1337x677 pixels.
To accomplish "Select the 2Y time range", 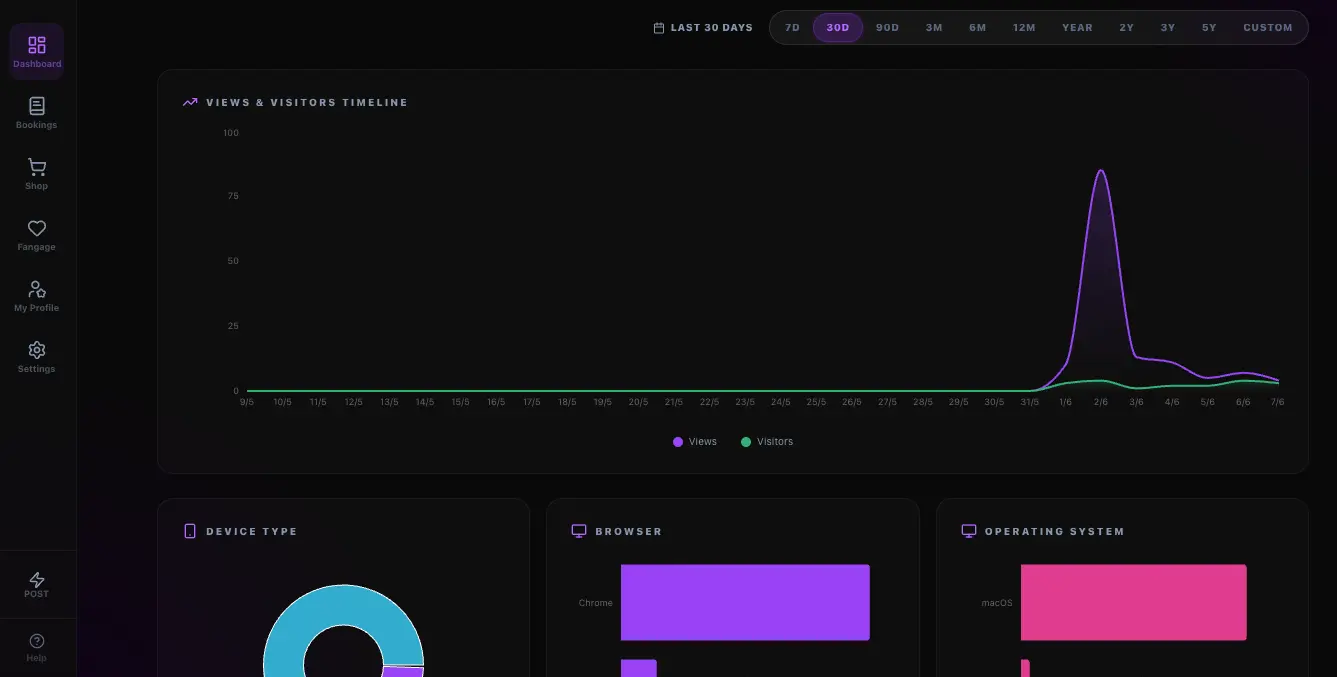I will tap(1127, 28).
